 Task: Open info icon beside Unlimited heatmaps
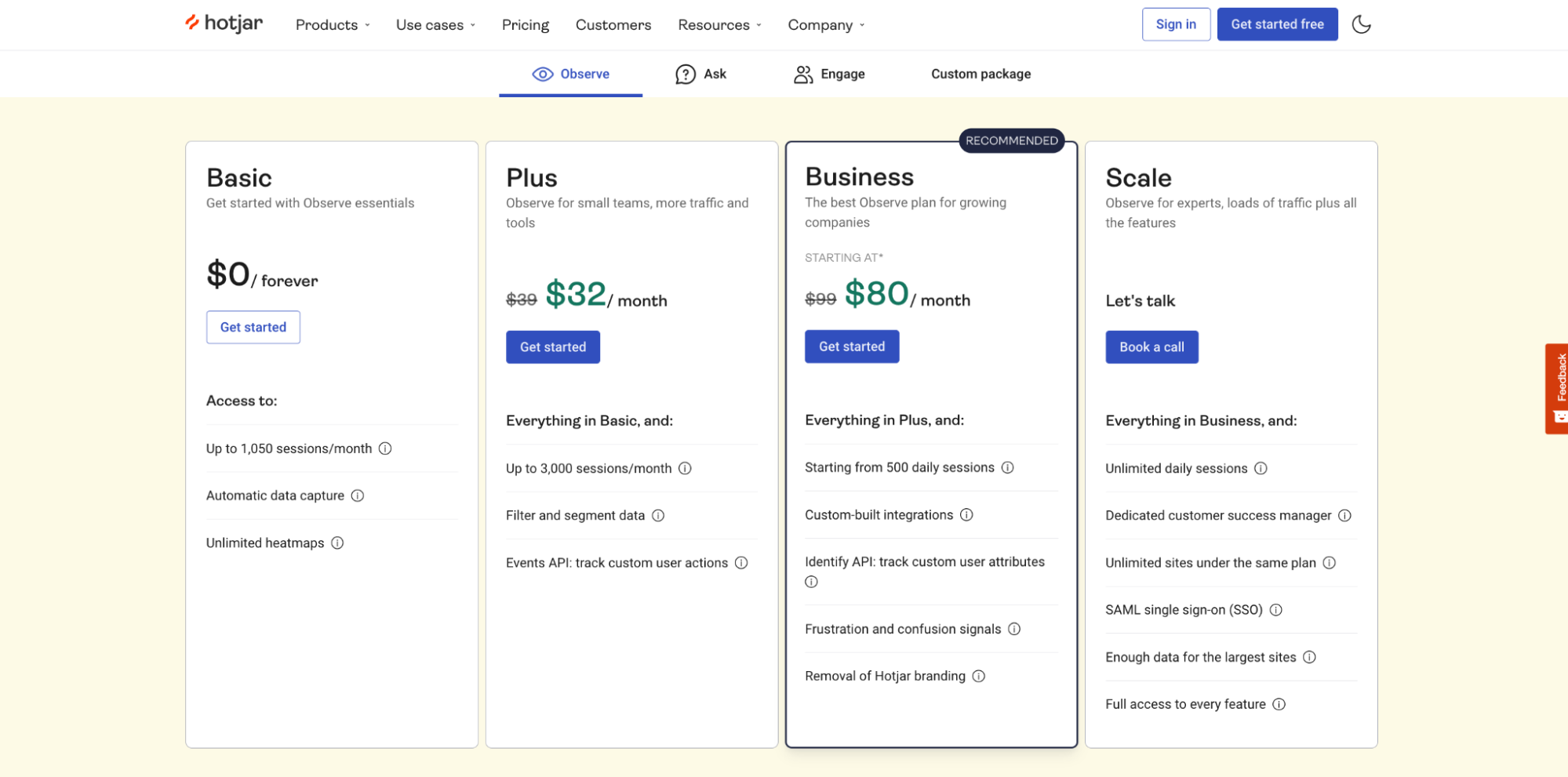[337, 543]
